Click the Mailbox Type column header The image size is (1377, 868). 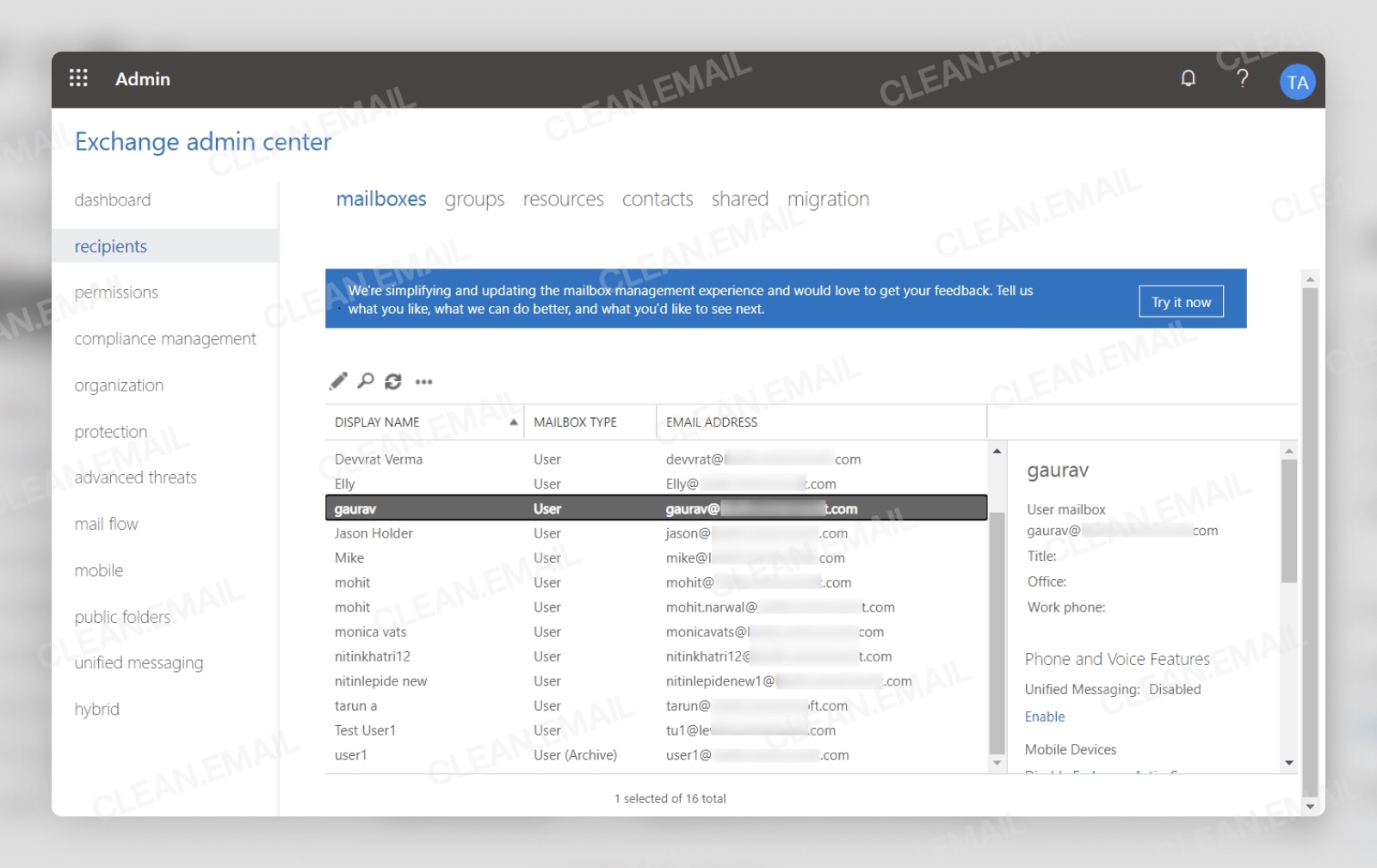(x=575, y=422)
